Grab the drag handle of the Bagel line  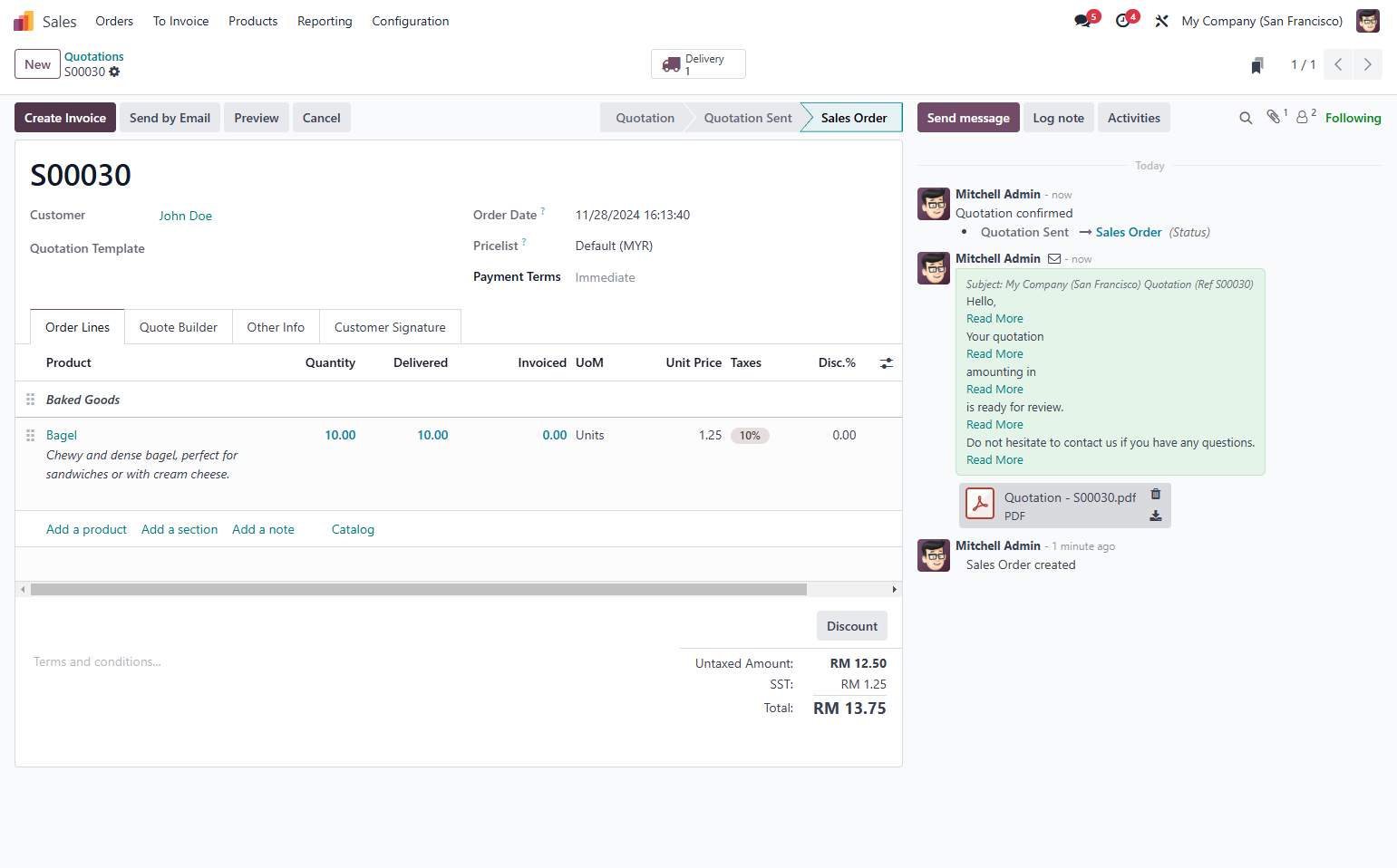tap(30, 435)
